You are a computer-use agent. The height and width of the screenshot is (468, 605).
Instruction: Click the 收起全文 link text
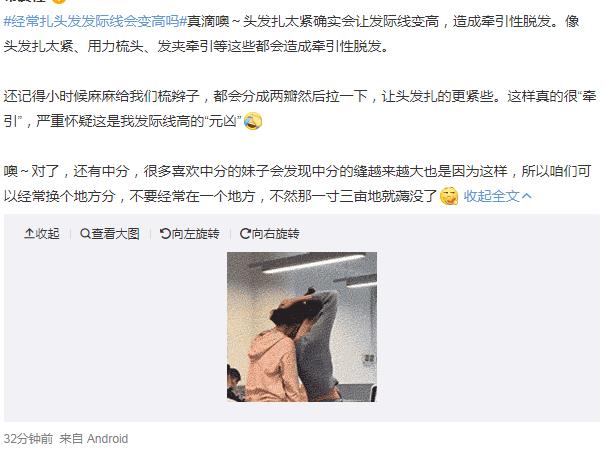tap(492, 196)
